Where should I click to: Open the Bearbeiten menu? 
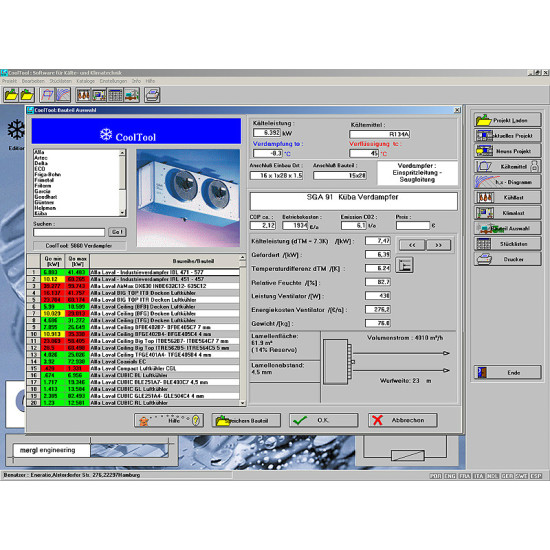[33, 81]
